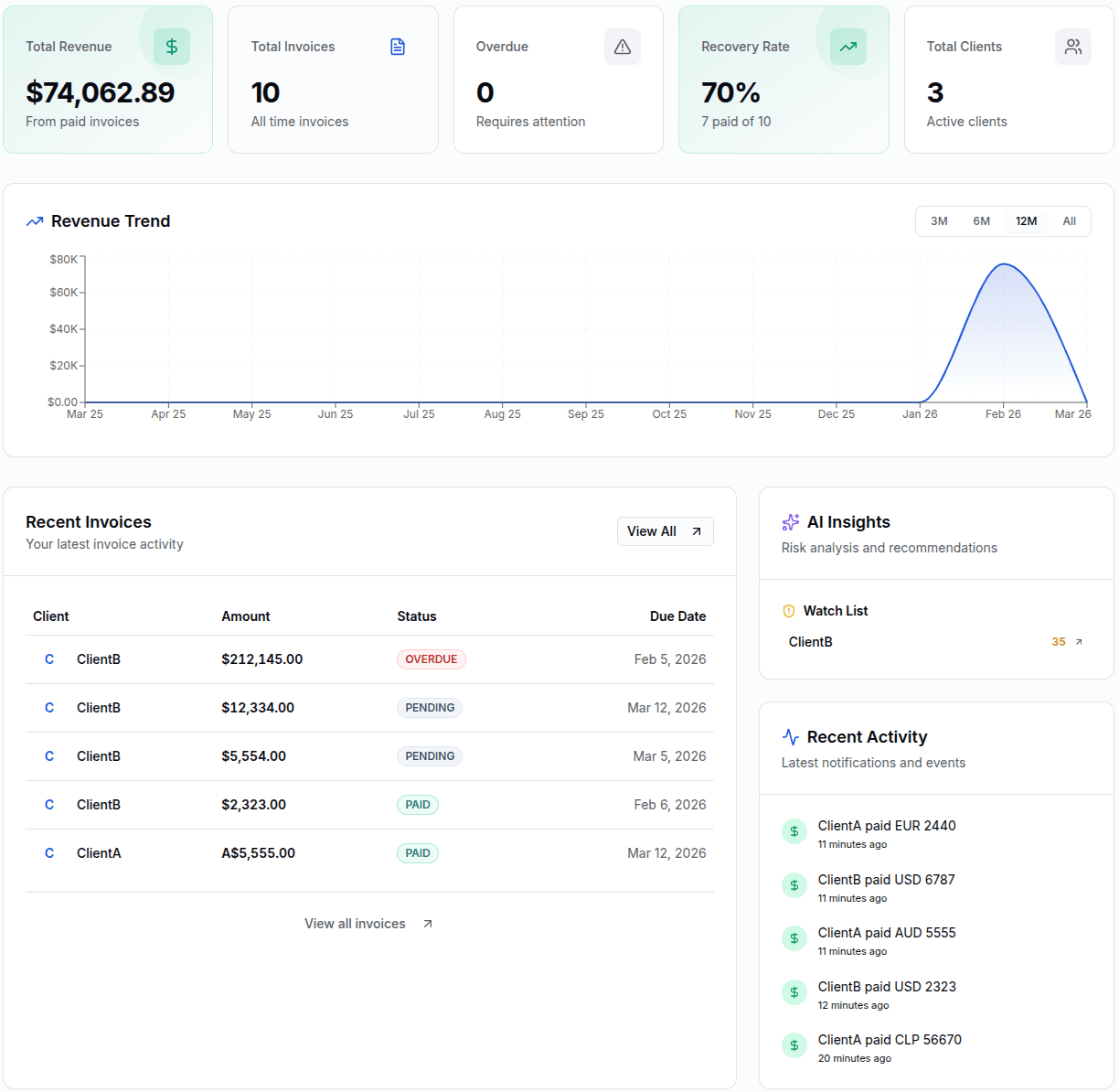Click the Overdue warning triangle icon
1119x1092 pixels.
(623, 47)
